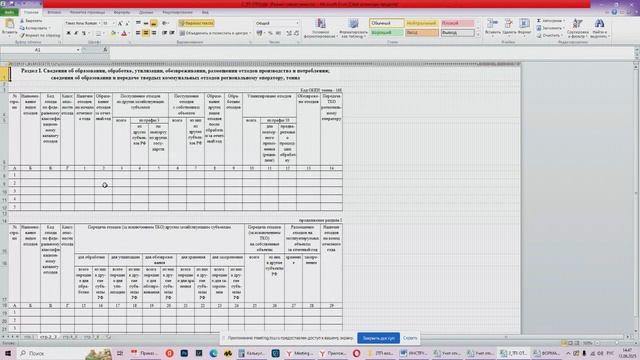Align text left
Image resolution: width=640 pixels, height=360 pixels.
tap(138, 33)
